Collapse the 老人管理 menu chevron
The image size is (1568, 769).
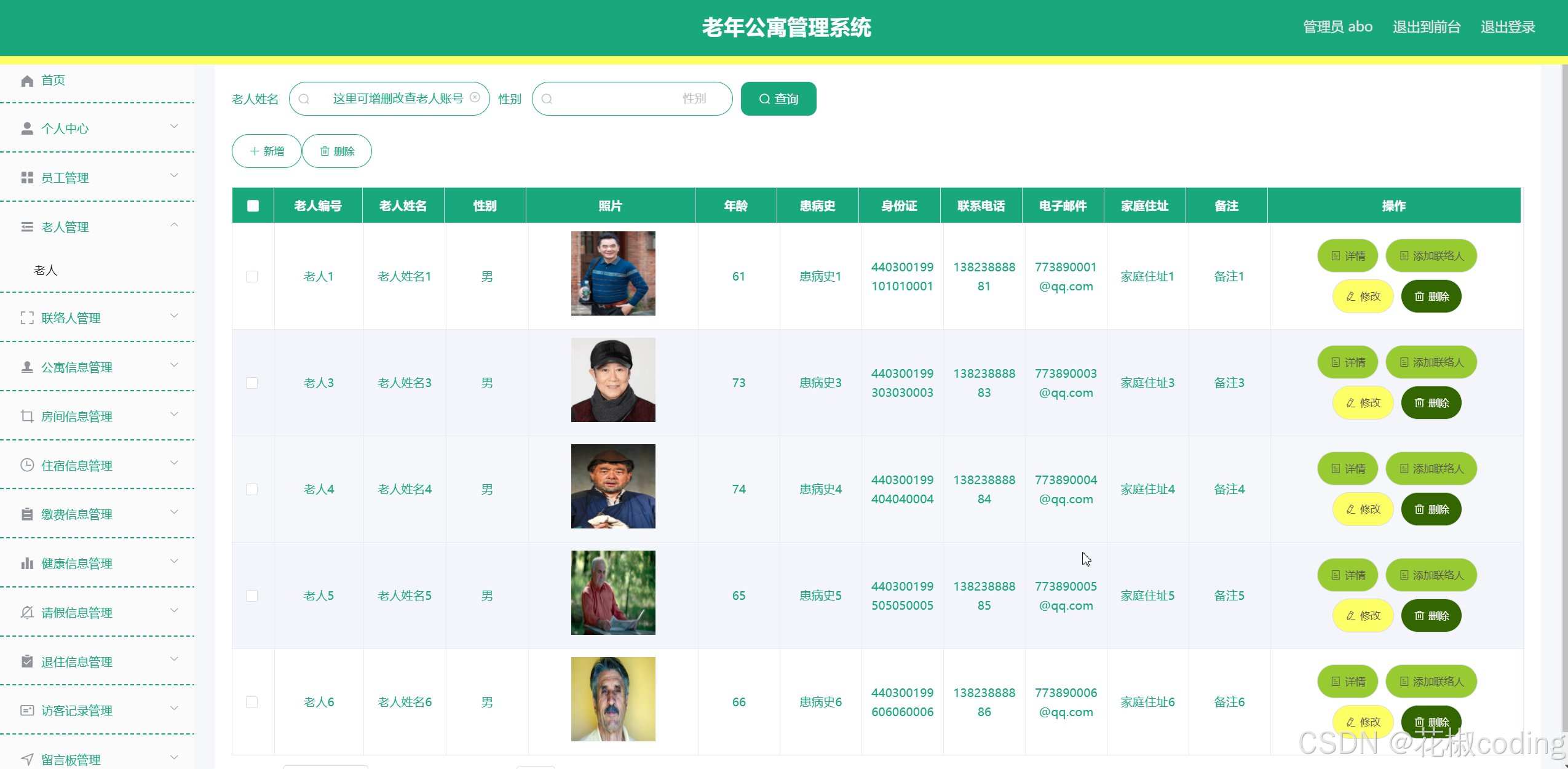click(x=175, y=226)
